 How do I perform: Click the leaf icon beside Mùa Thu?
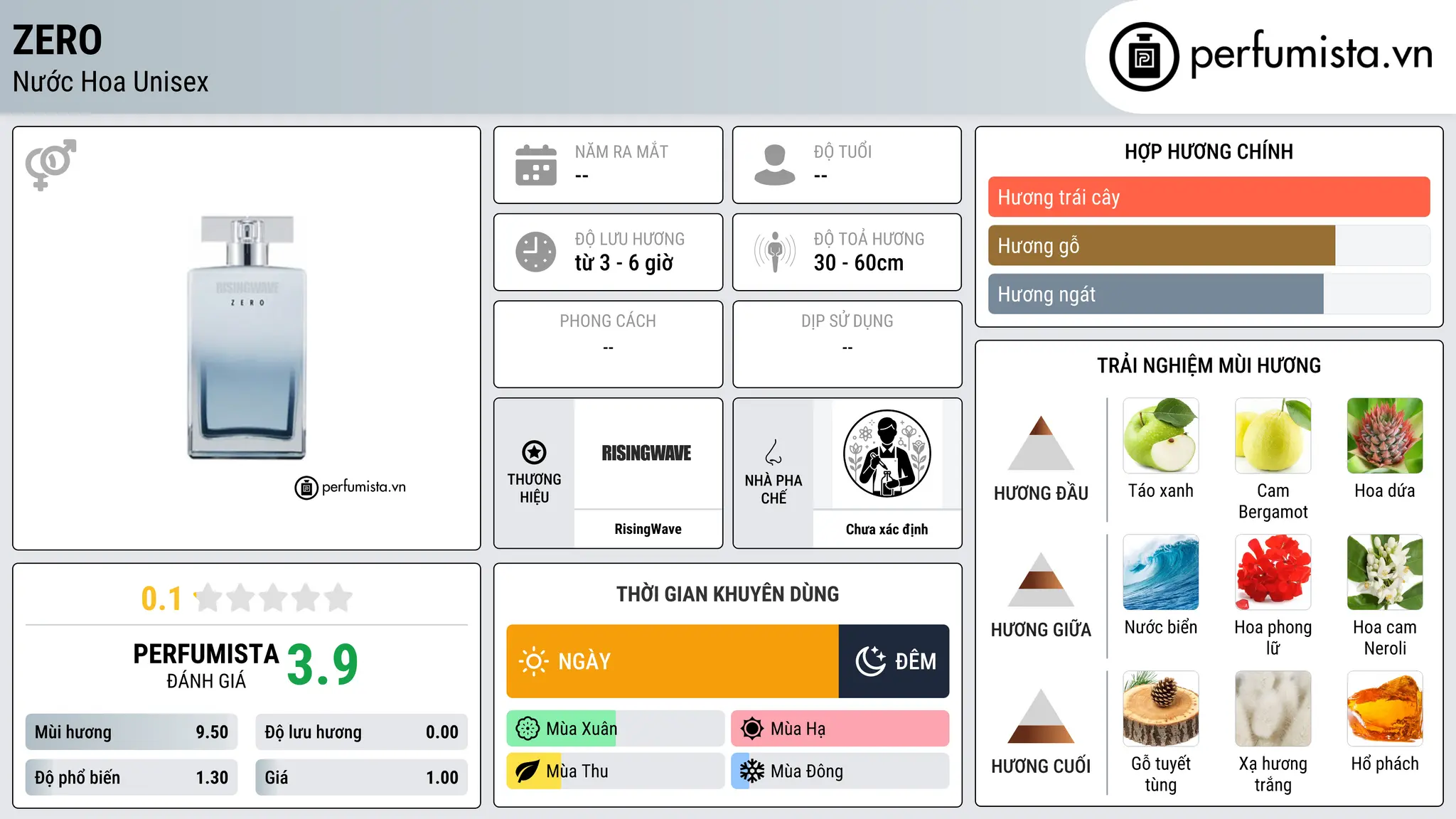528,771
